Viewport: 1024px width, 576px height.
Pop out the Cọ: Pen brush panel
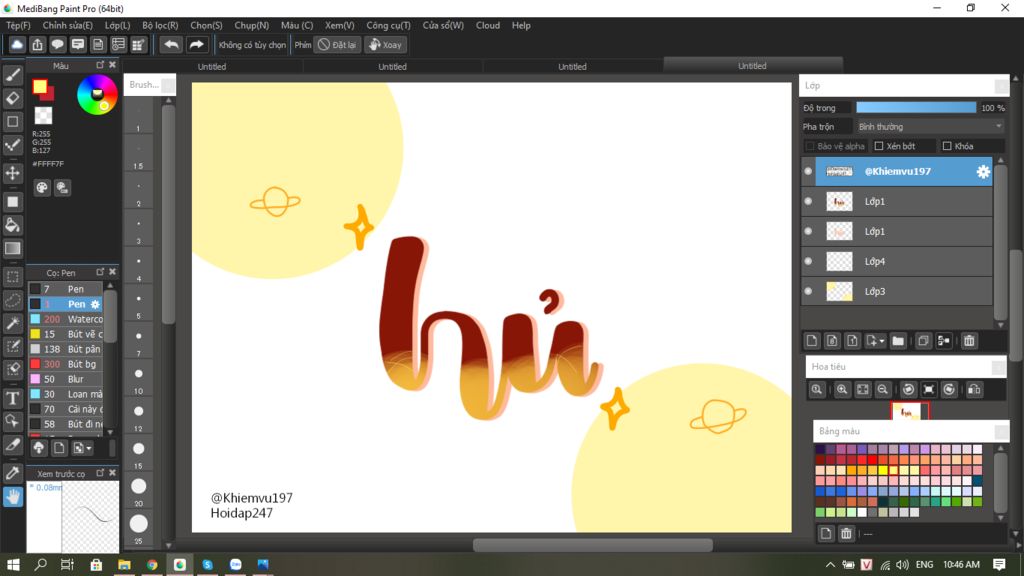pos(100,272)
